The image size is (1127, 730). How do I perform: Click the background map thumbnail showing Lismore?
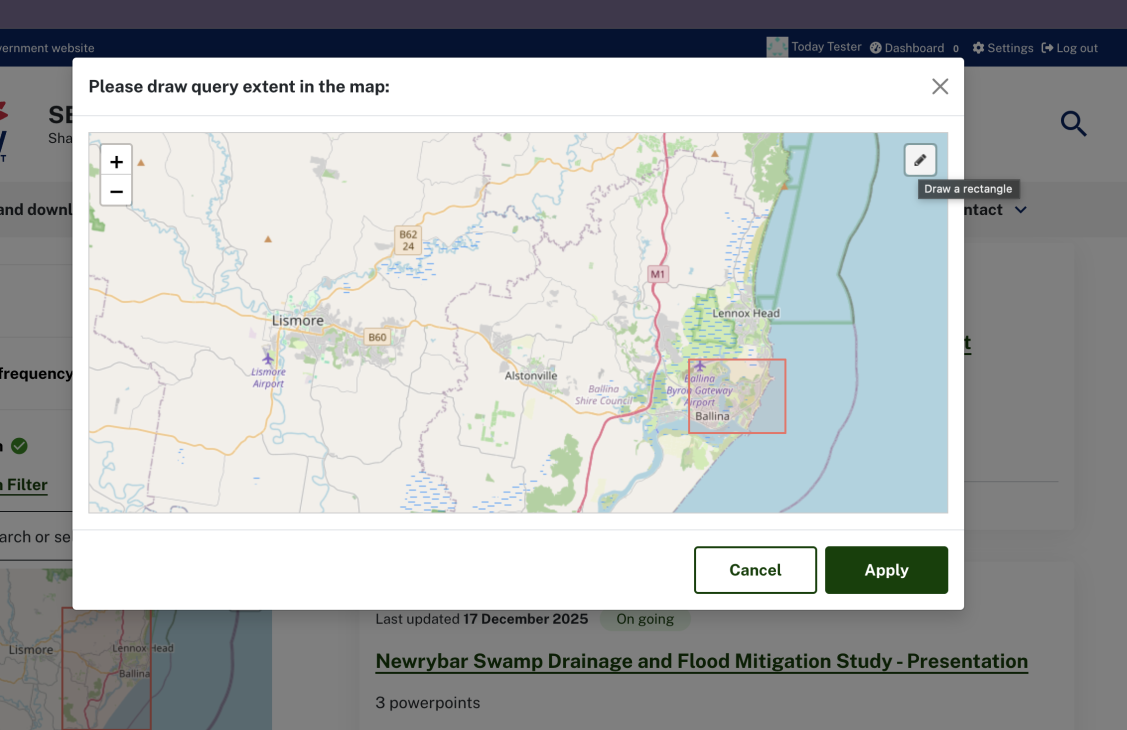pos(136,650)
